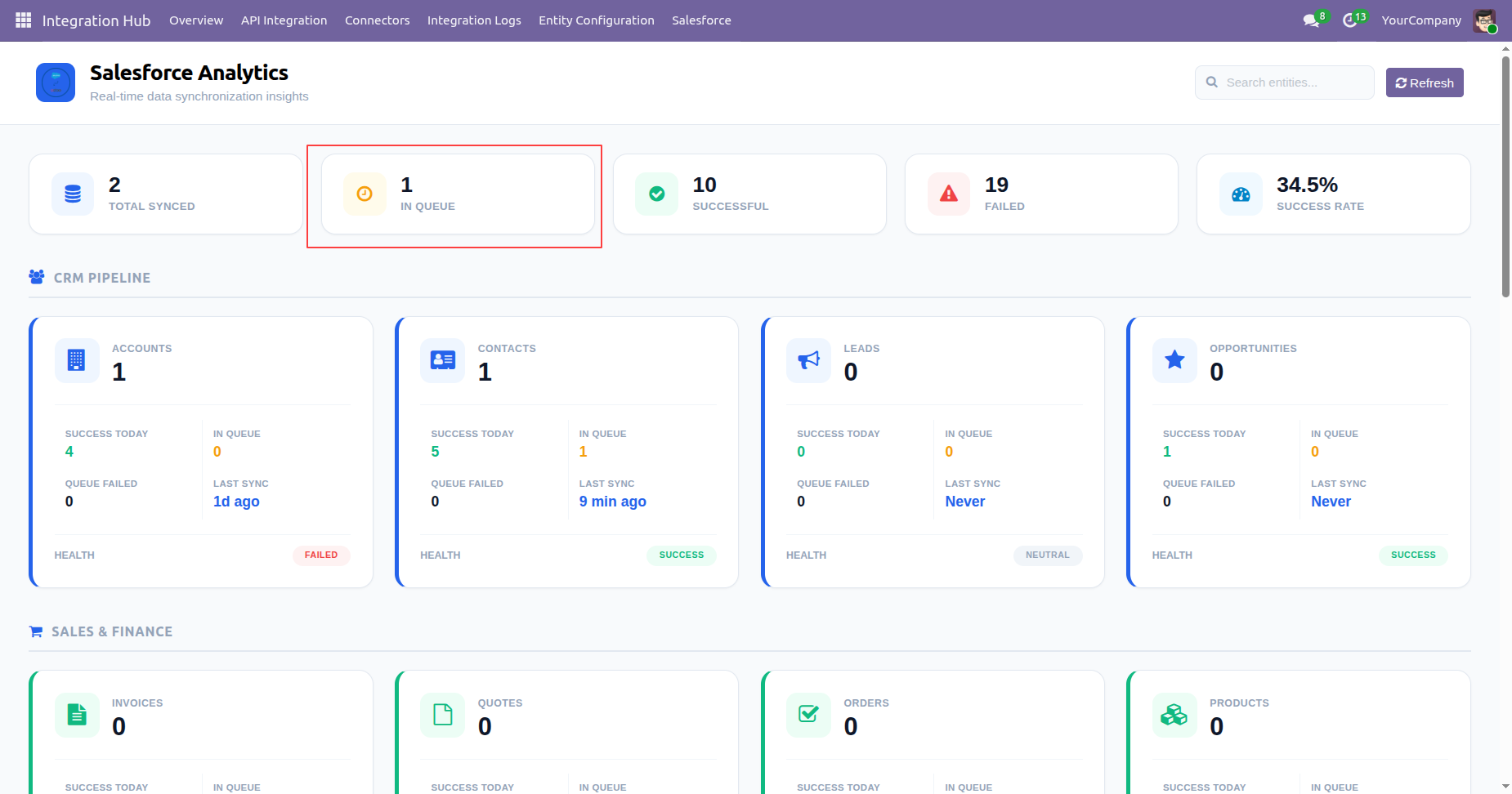Click the 'CRM PIPELINE' section heading
The image size is (1512, 794).
(x=102, y=278)
